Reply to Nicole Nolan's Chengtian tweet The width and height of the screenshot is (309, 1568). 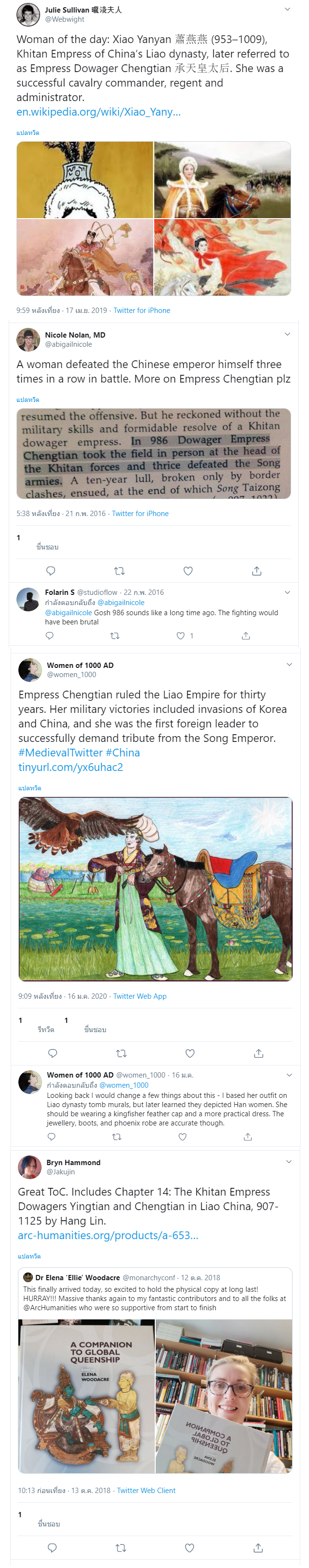pos(51,571)
